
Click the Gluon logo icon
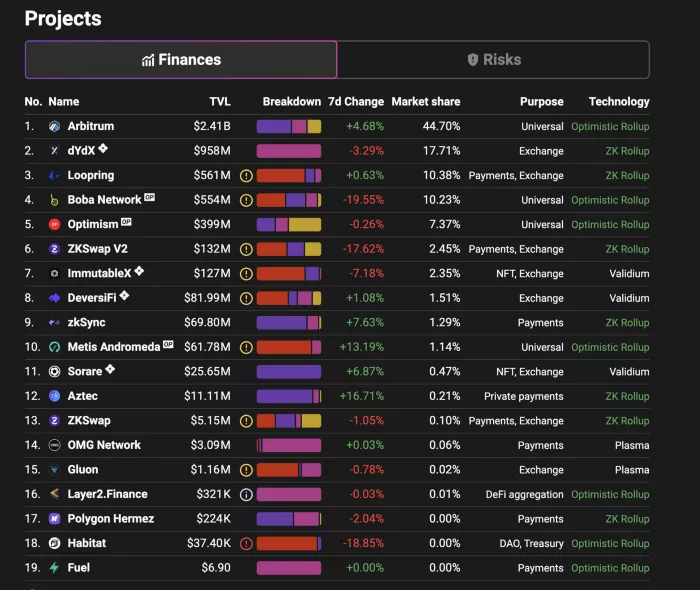[54, 470]
